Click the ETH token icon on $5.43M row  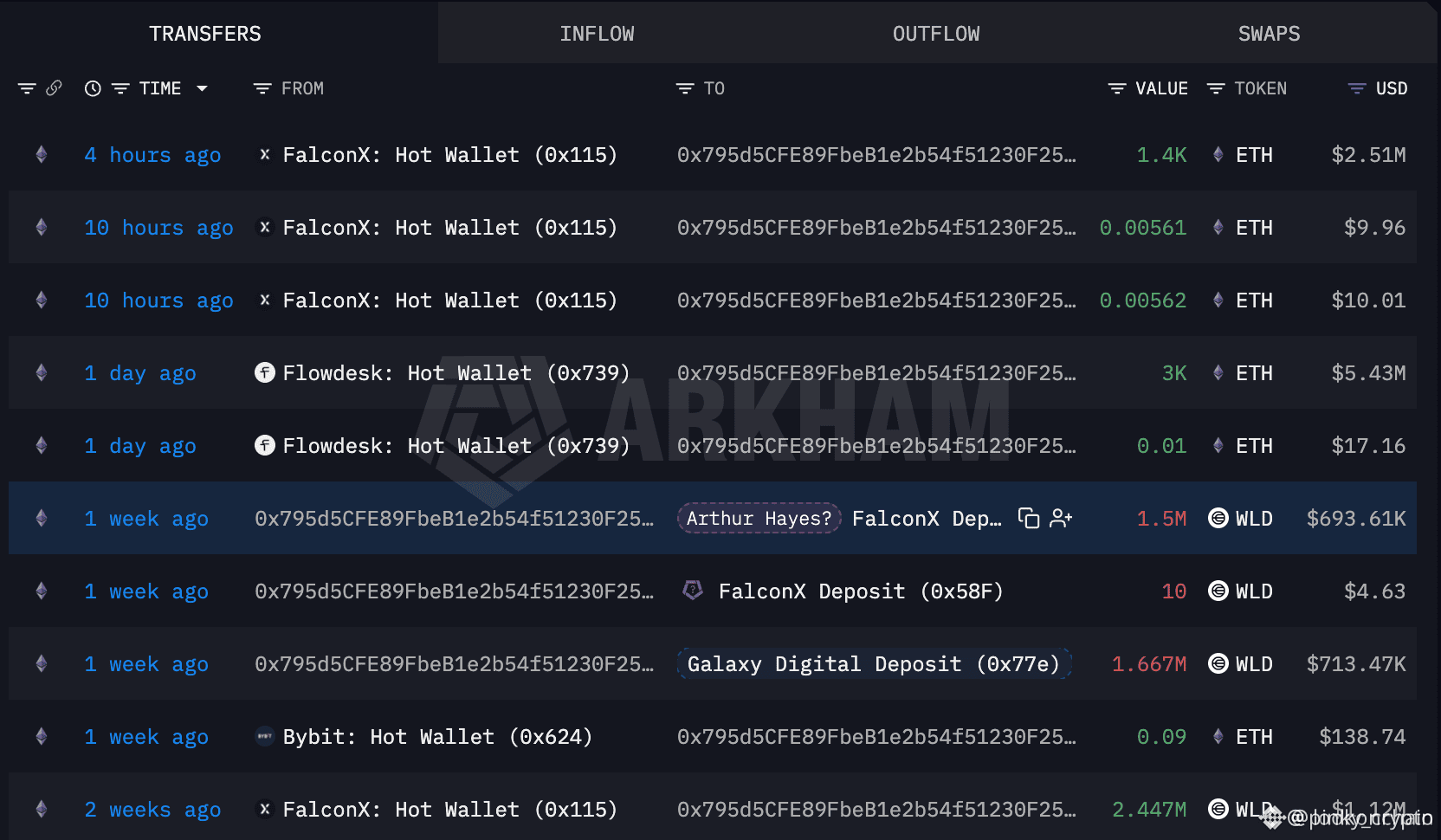point(1218,373)
